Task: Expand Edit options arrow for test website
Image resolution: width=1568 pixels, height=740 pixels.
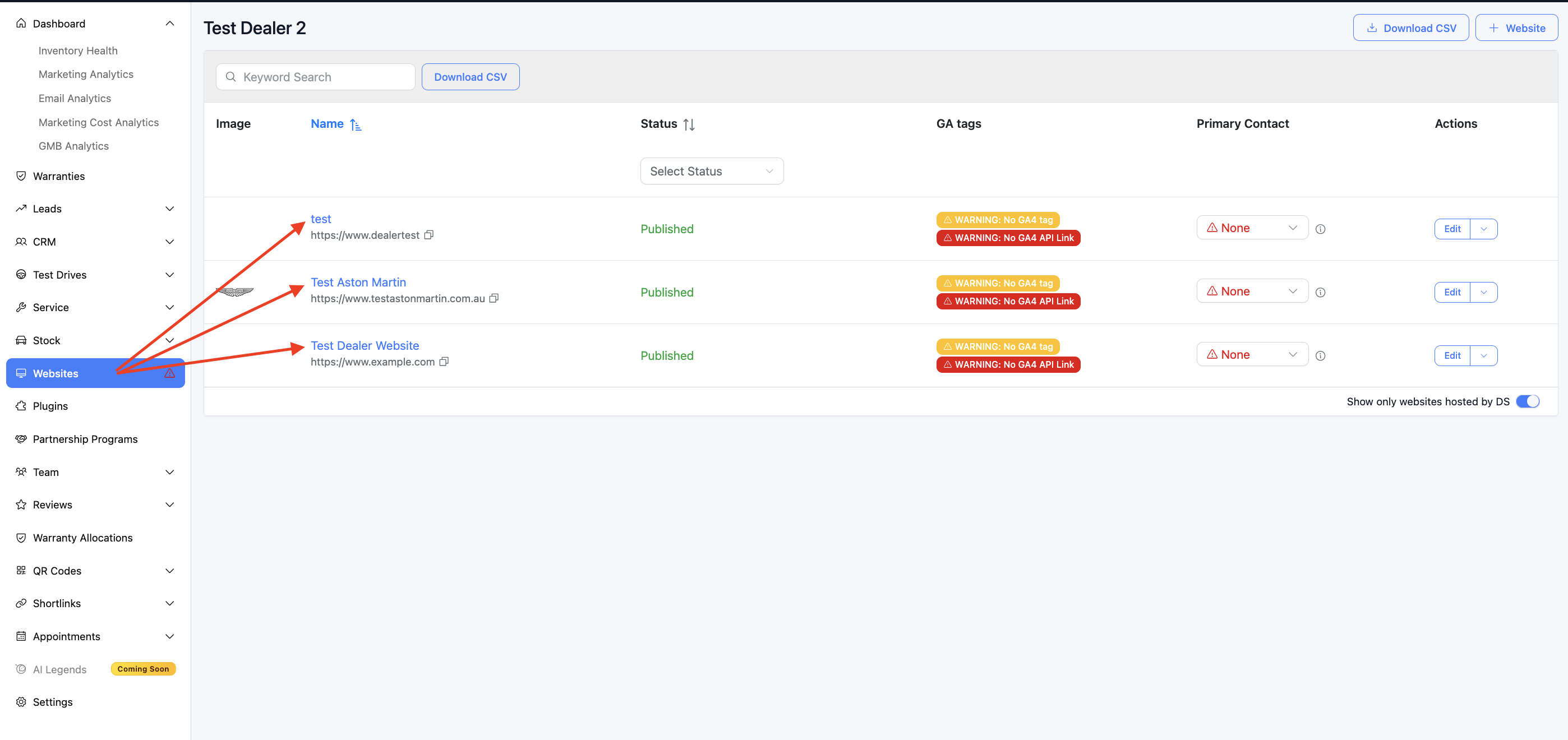Action: (x=1483, y=229)
